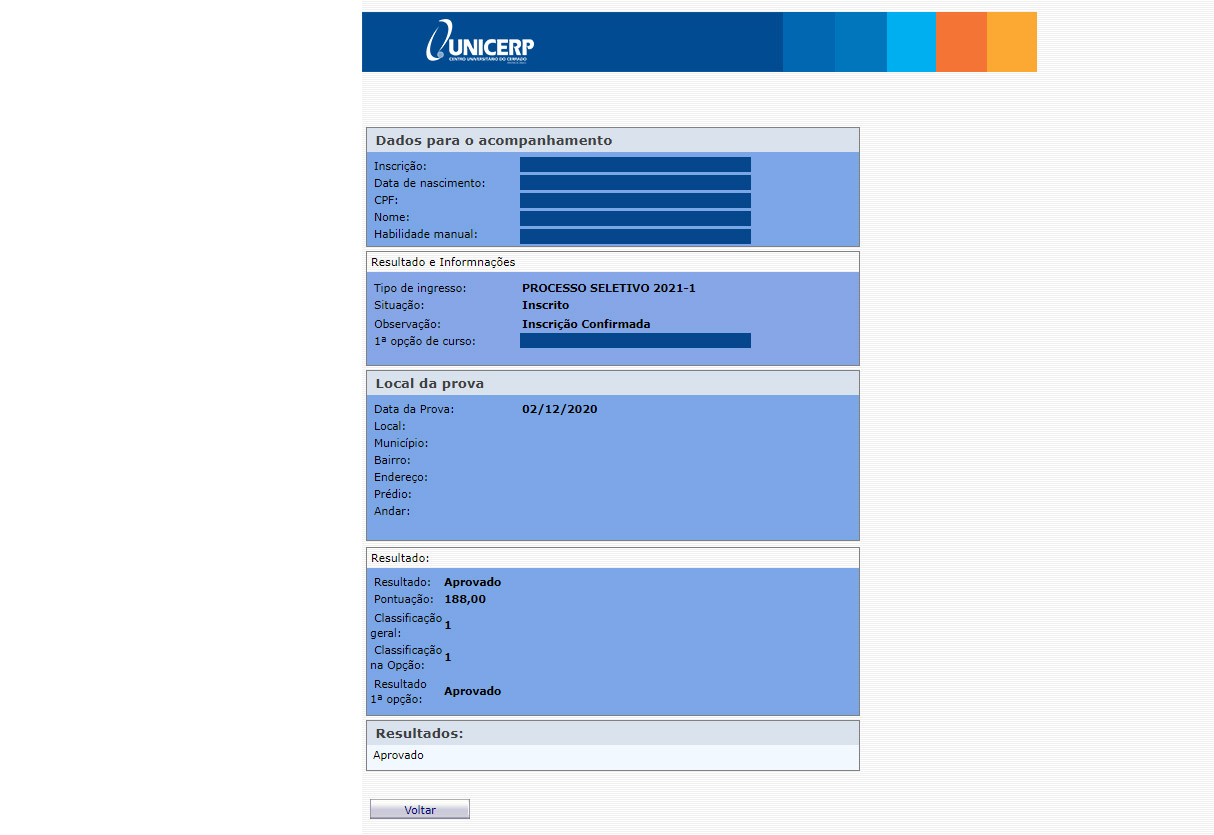Screen dimensions: 1214x835
Task: Click the redacted CPF field
Action: point(635,200)
